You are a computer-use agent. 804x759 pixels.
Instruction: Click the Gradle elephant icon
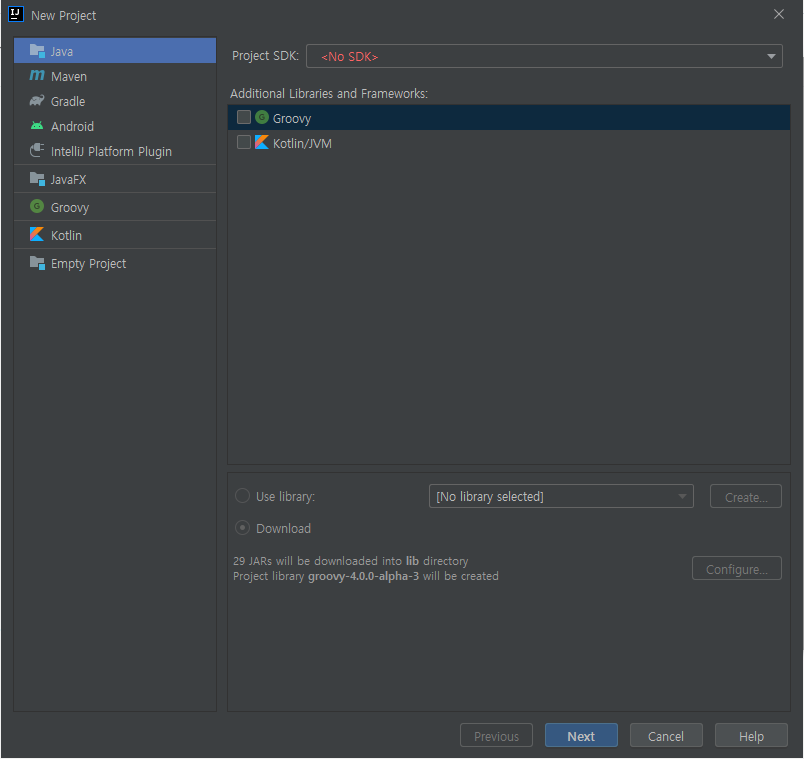[x=37, y=101]
